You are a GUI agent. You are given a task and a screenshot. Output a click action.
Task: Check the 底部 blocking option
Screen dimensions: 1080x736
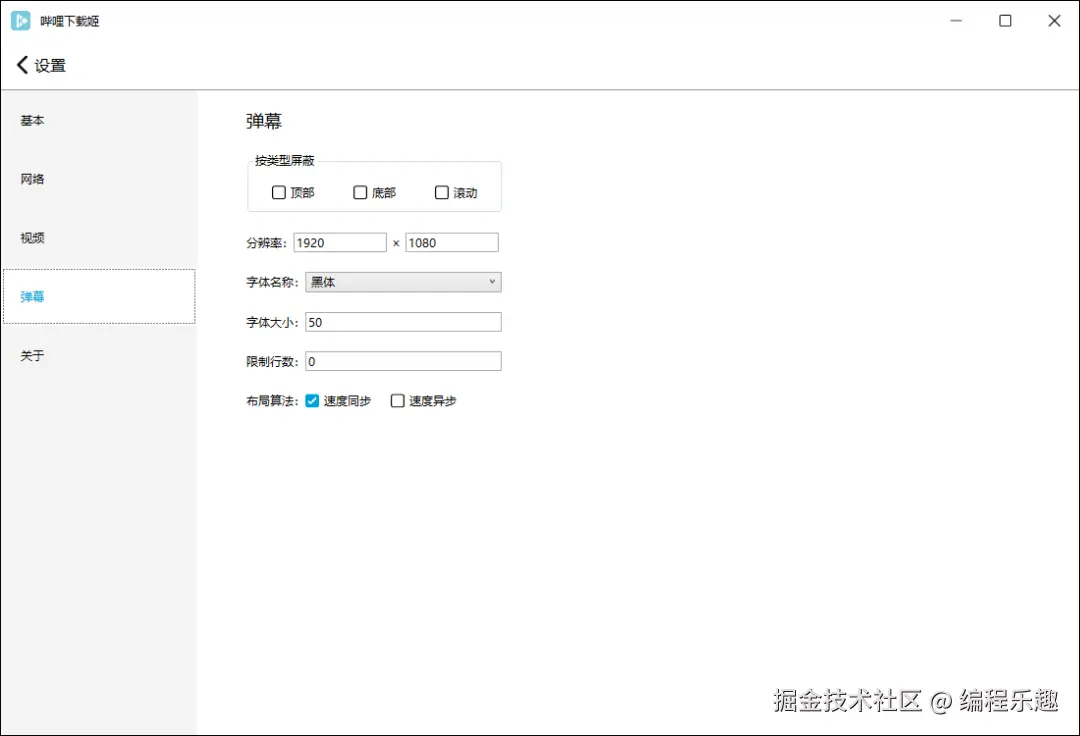pos(360,192)
